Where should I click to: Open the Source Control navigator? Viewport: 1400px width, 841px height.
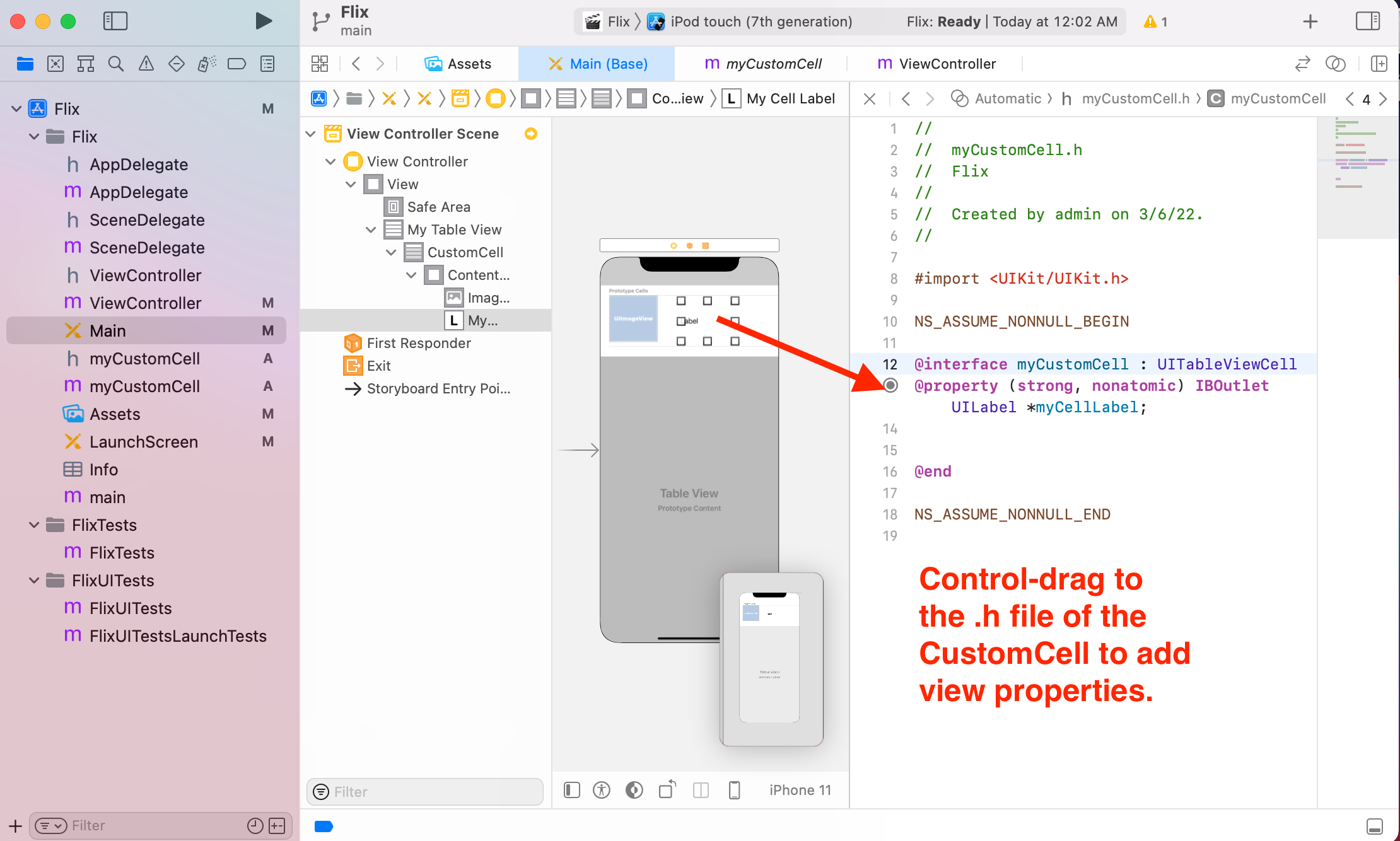tap(55, 64)
